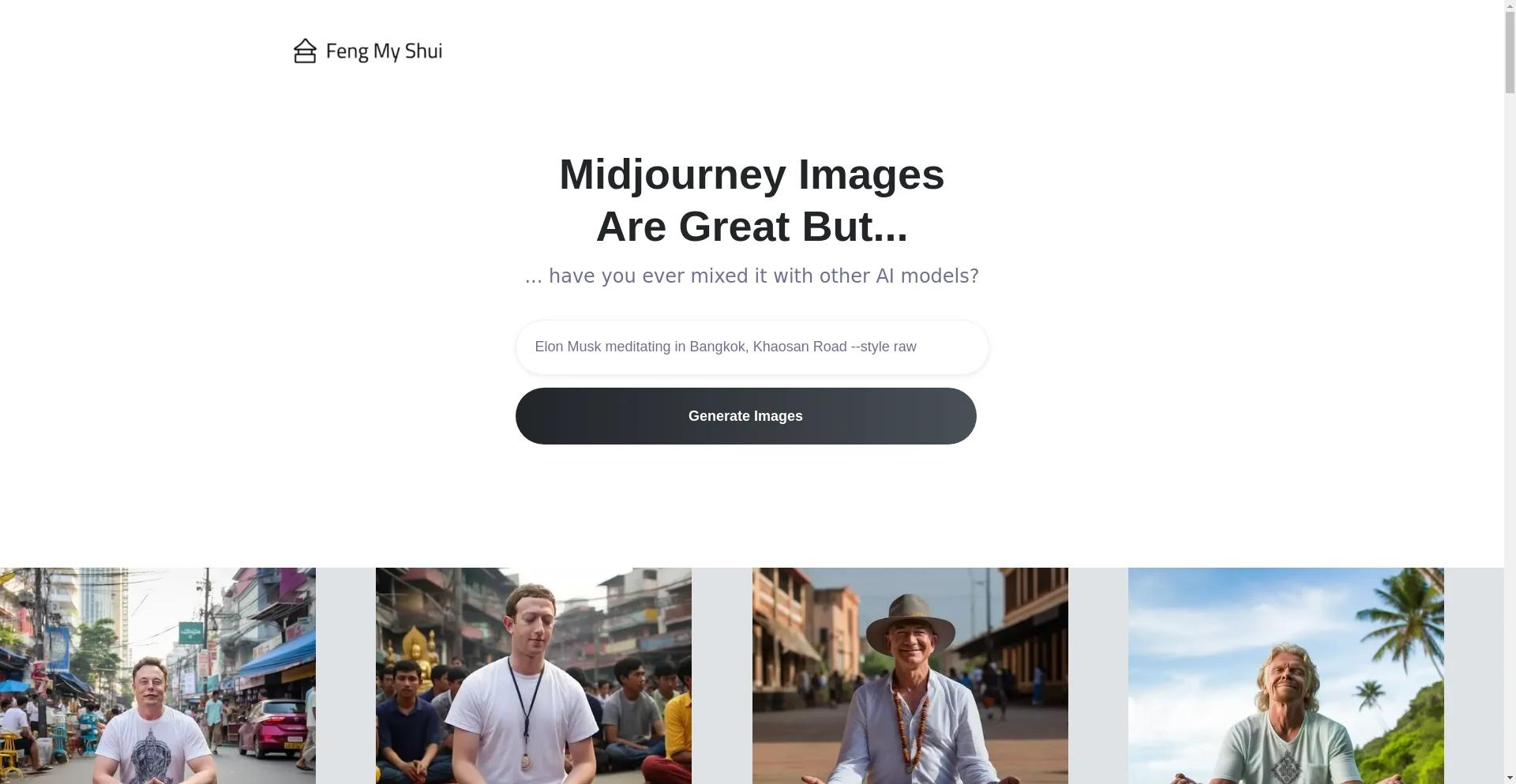Image resolution: width=1516 pixels, height=784 pixels.
Task: Focus the image prompt text field
Action: tap(752, 347)
